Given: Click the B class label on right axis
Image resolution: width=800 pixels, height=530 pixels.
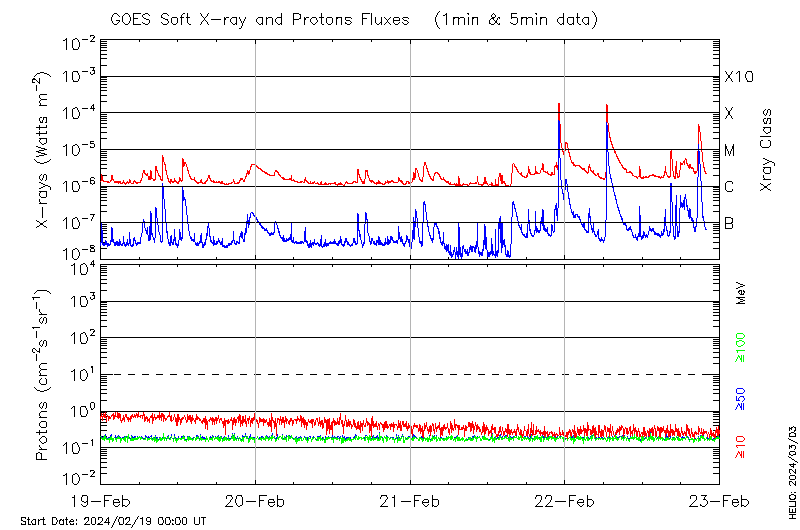Looking at the screenshot, I should tap(730, 223).
